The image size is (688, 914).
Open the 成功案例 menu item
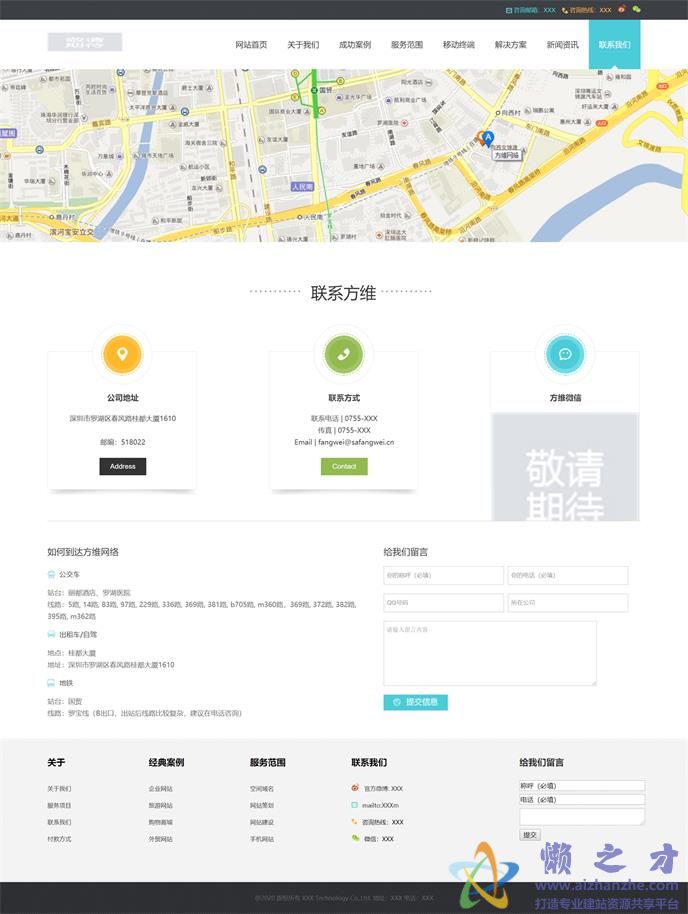pos(355,44)
